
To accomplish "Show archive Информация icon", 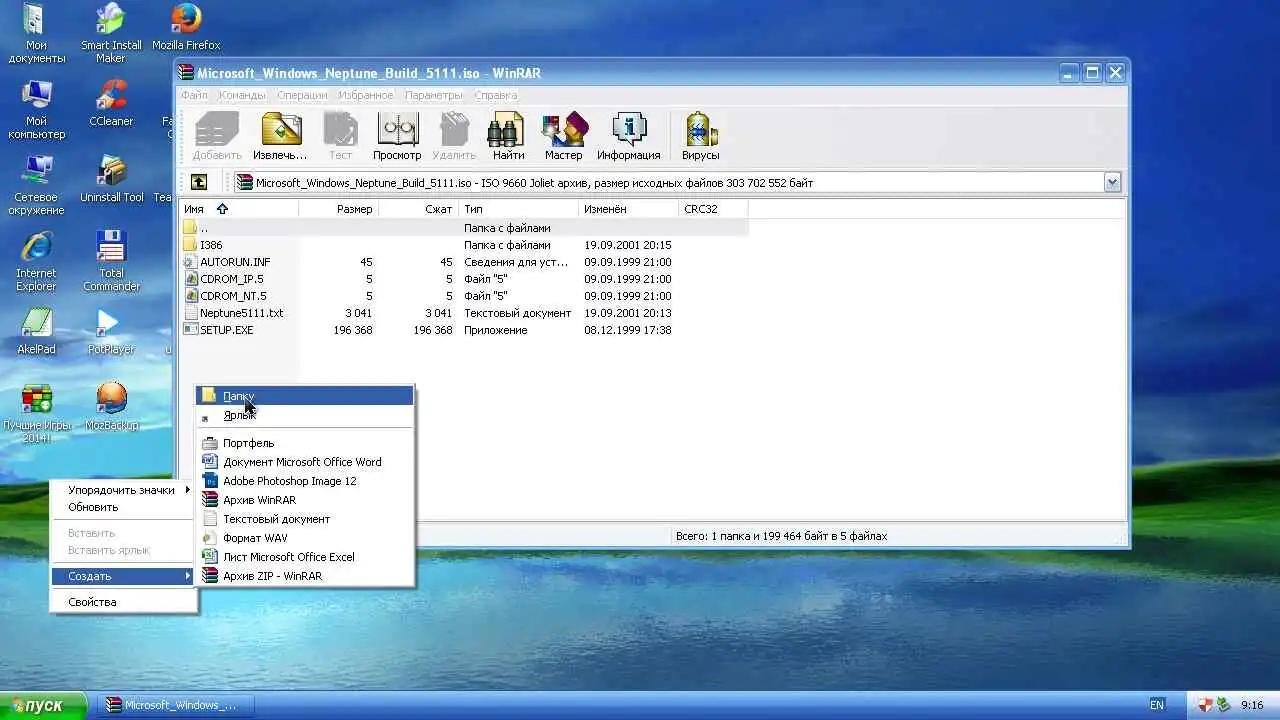I will pyautogui.click(x=628, y=136).
